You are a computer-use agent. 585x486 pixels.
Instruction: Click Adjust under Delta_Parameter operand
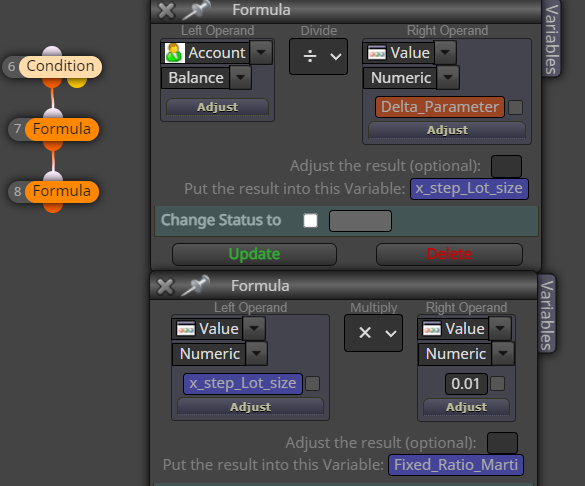pos(447,130)
